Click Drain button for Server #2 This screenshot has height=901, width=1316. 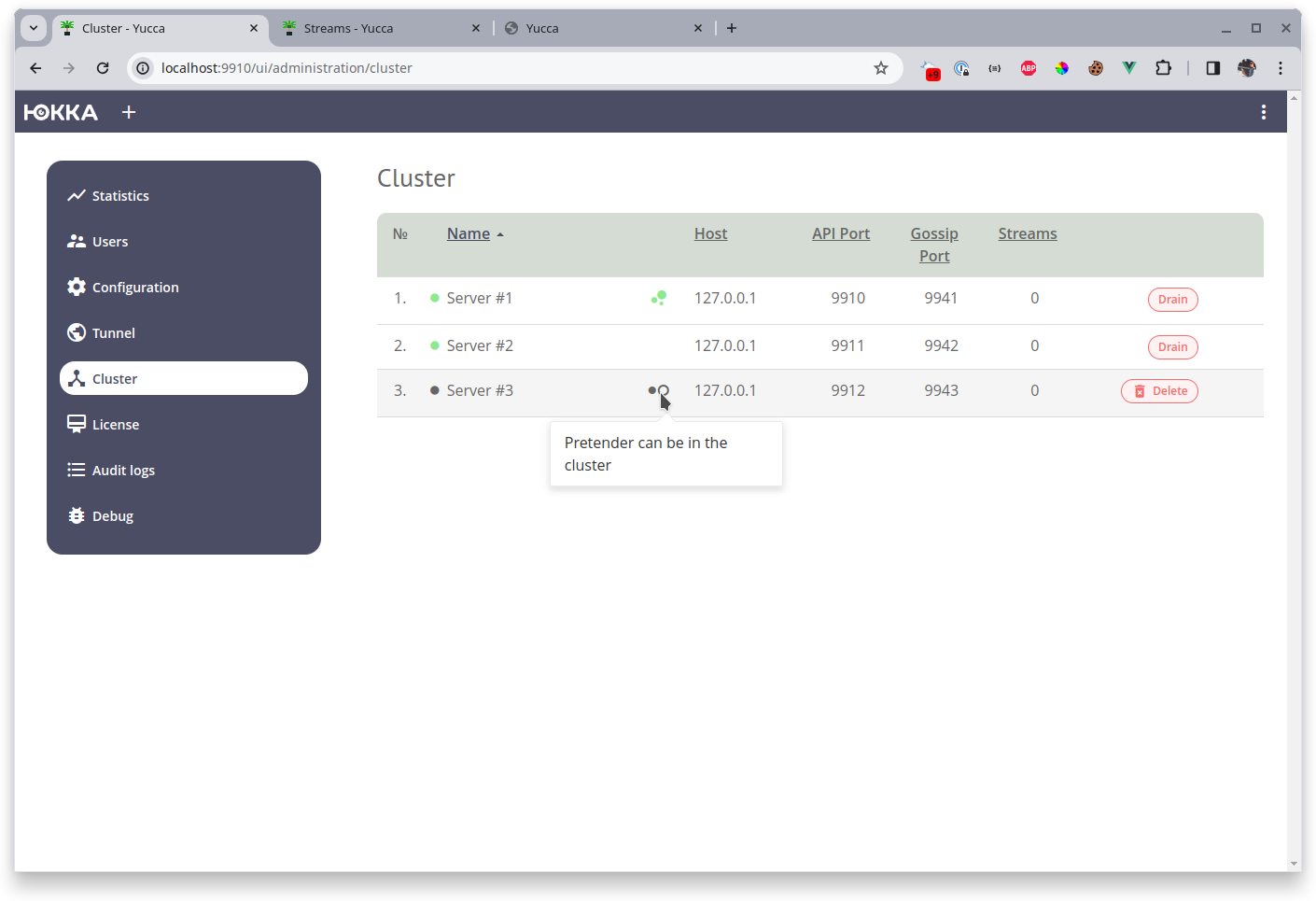point(1172,347)
